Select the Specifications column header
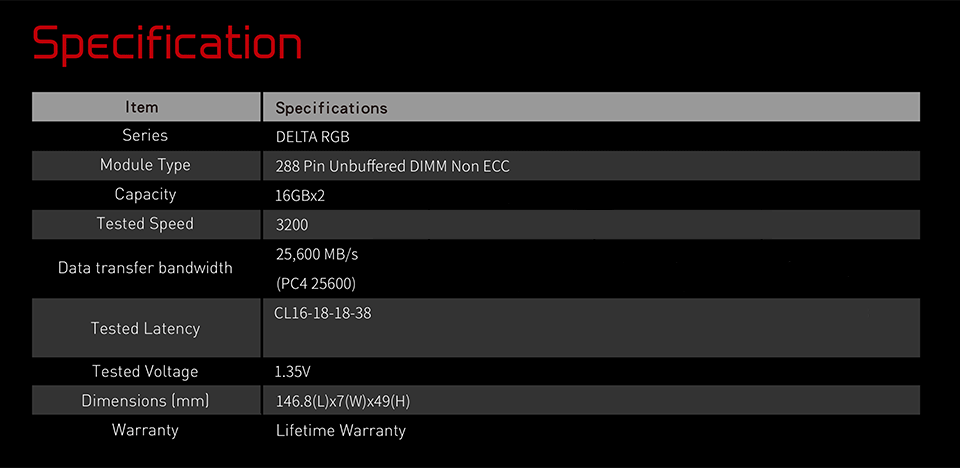The width and height of the screenshot is (960, 468). [x=331, y=108]
